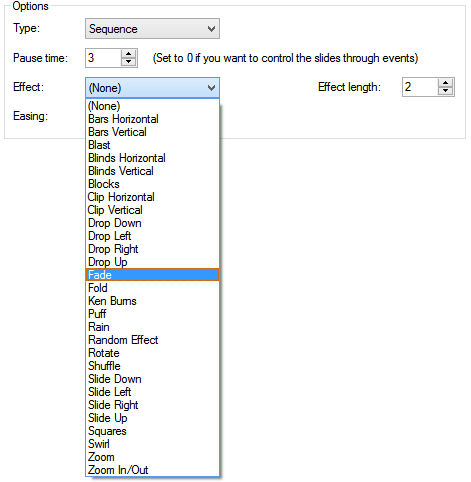Viewport: 471px width, 482px height.
Task: Pick Clip Horizontal from the list
Action: click(152, 197)
